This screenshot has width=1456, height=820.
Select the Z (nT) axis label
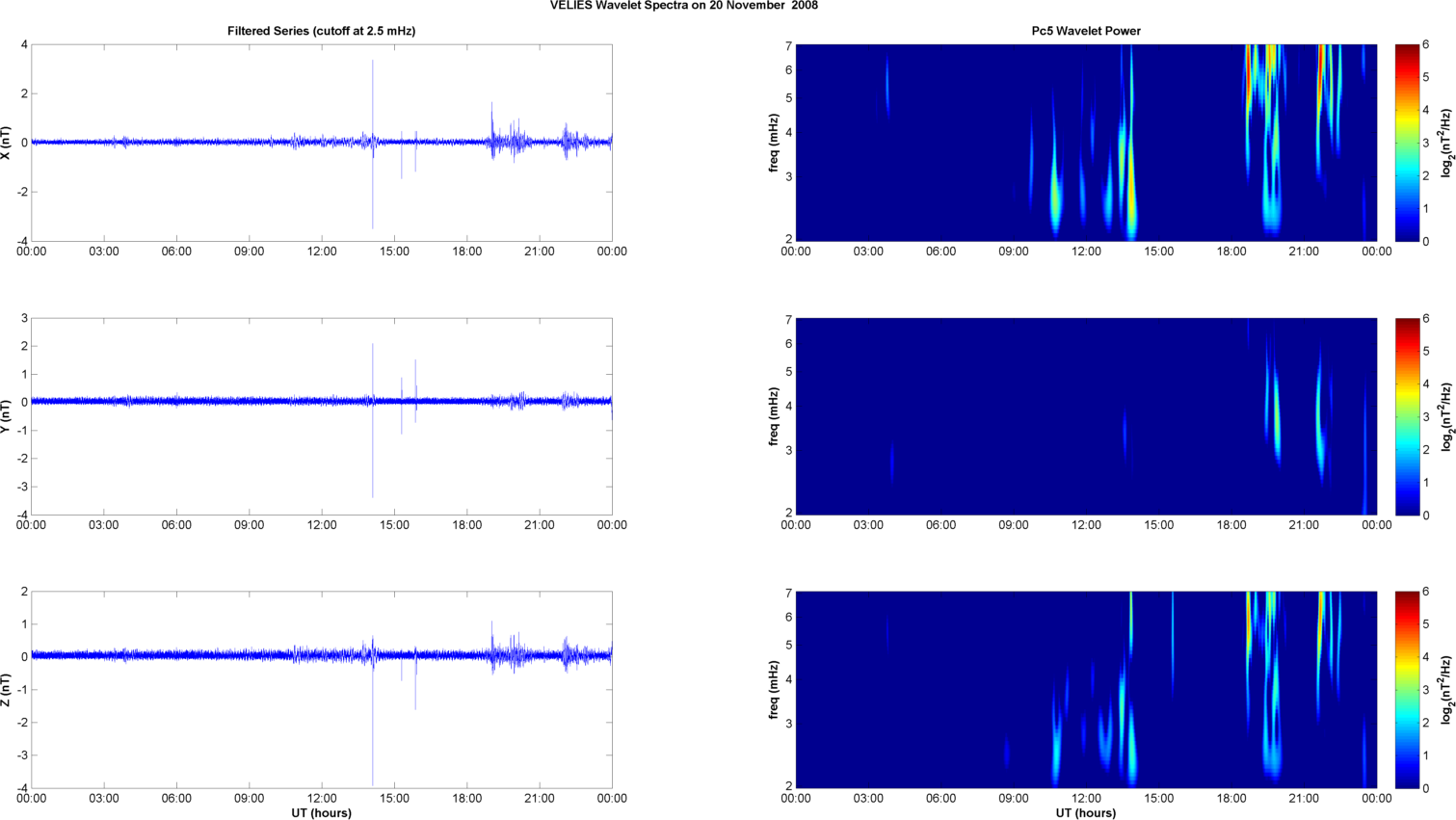pos(7,690)
